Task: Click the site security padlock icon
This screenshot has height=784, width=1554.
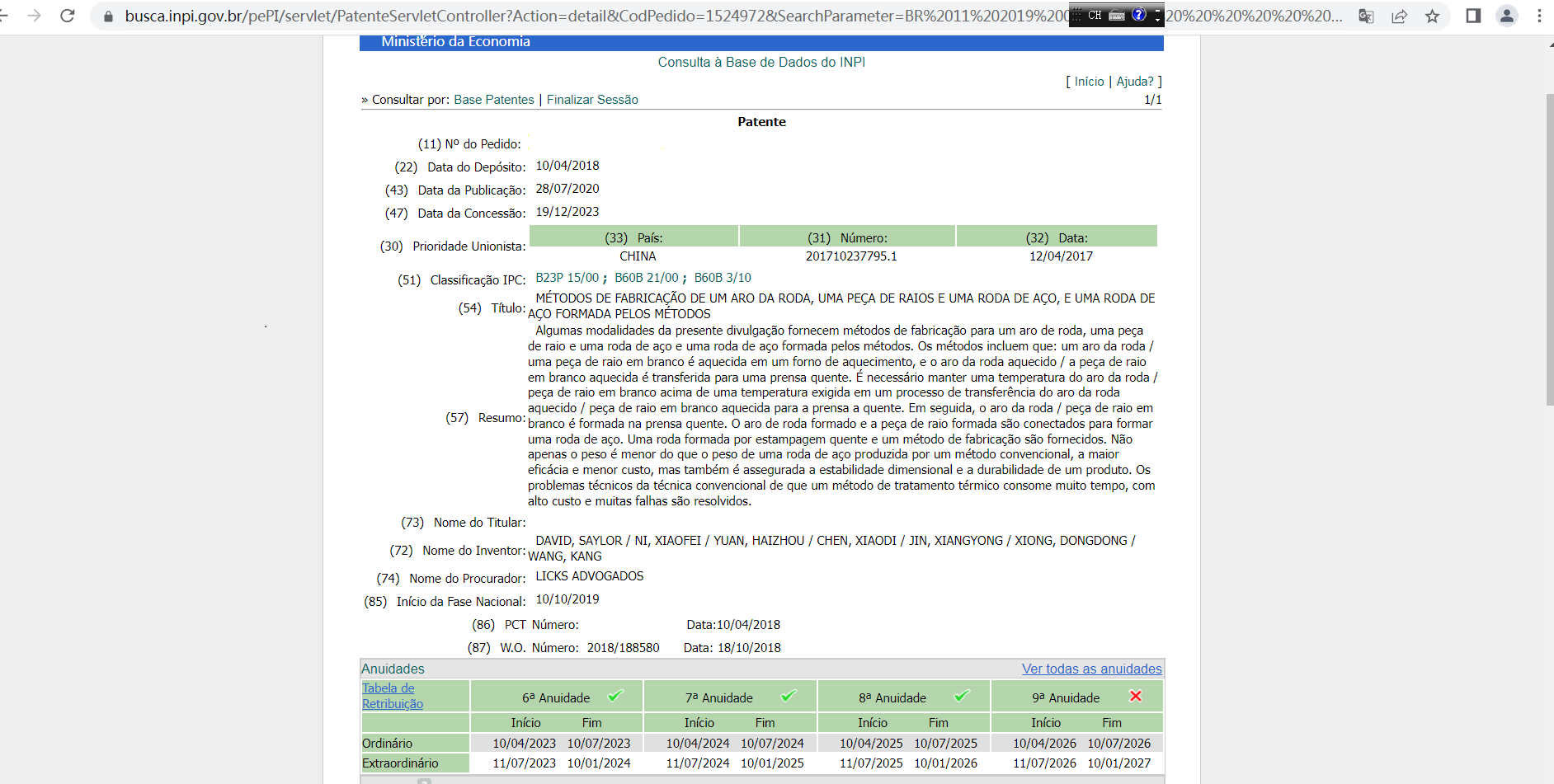Action: pyautogui.click(x=108, y=16)
